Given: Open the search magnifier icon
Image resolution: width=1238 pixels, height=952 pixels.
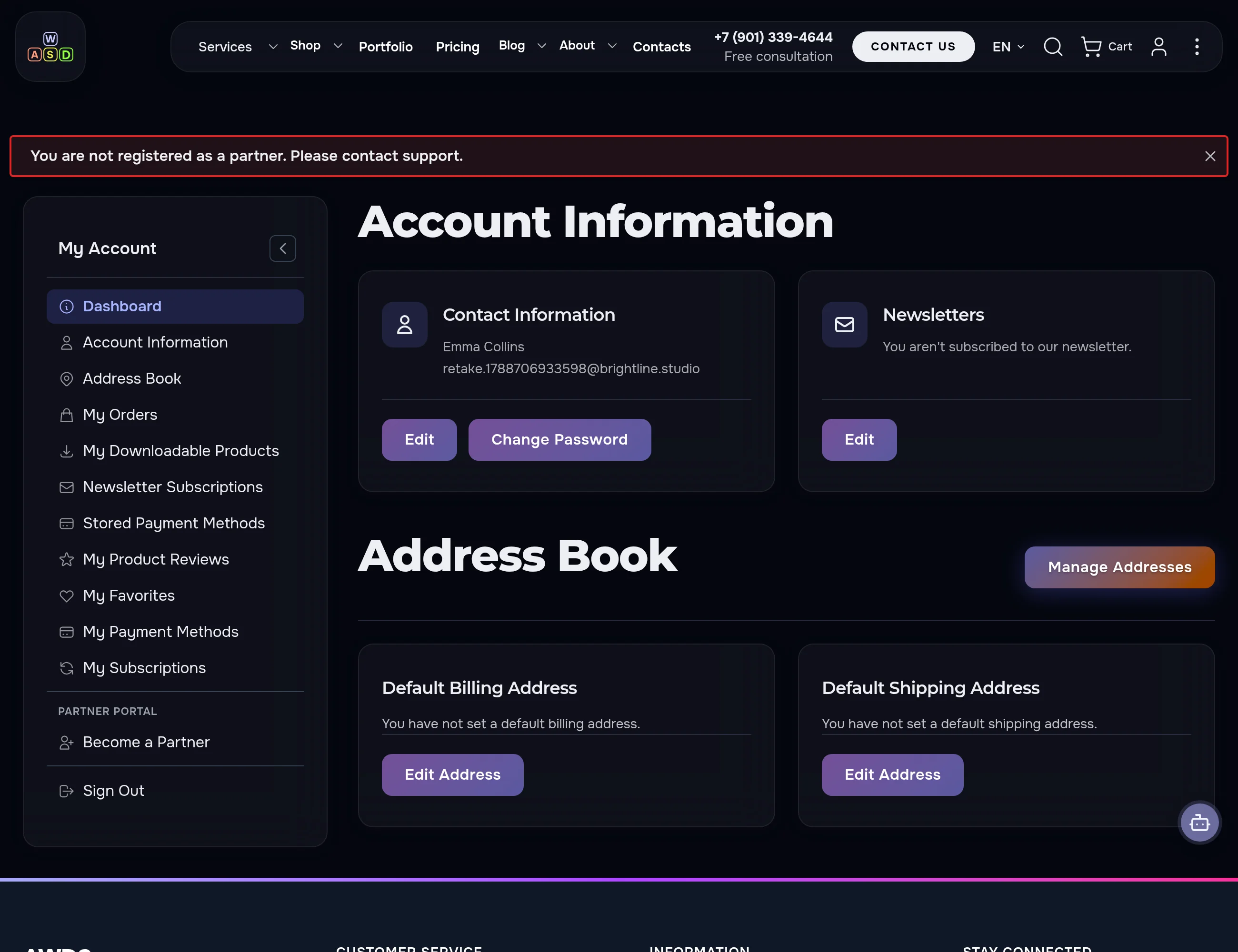Looking at the screenshot, I should (x=1053, y=47).
